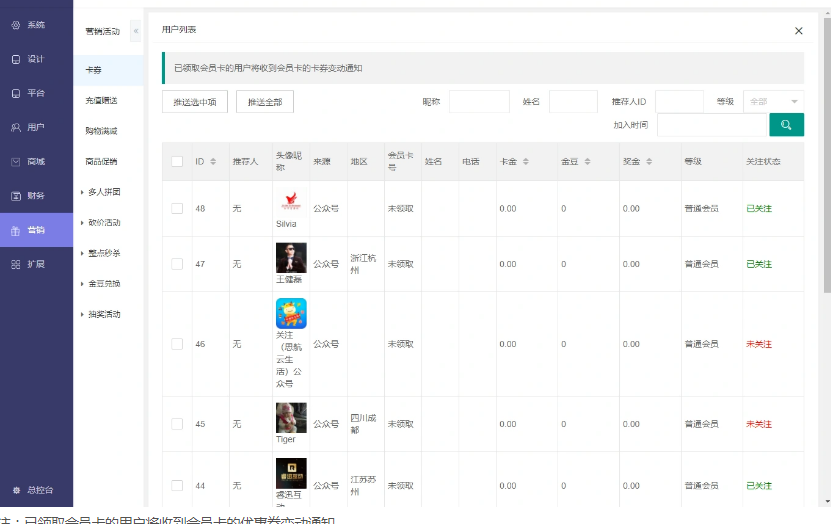Click the 营销 gift icon
Viewport: 831px width, 524px height.
[x=16, y=230]
